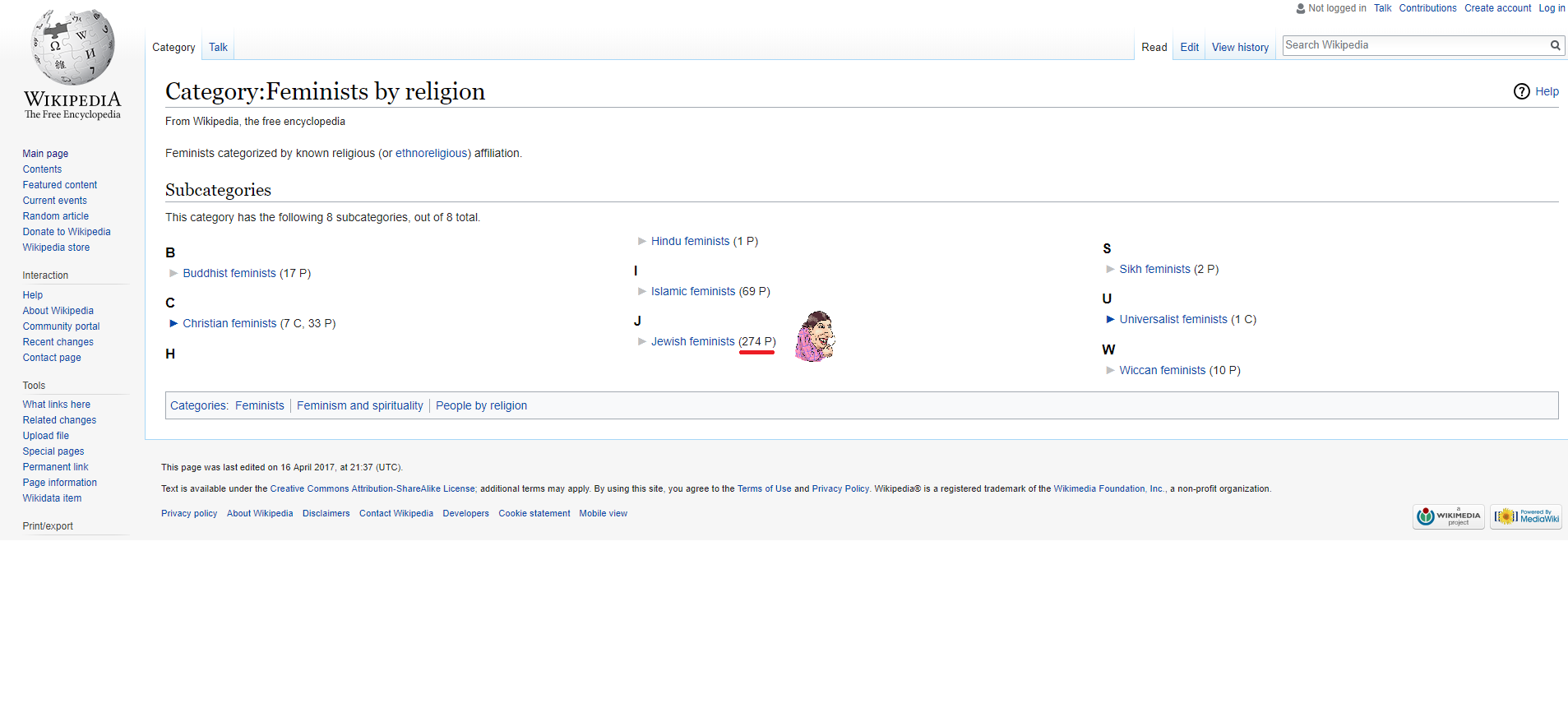Expand the Christian feminists subcategory arrow
Screen dimensions: 1568x708
[x=173, y=323]
